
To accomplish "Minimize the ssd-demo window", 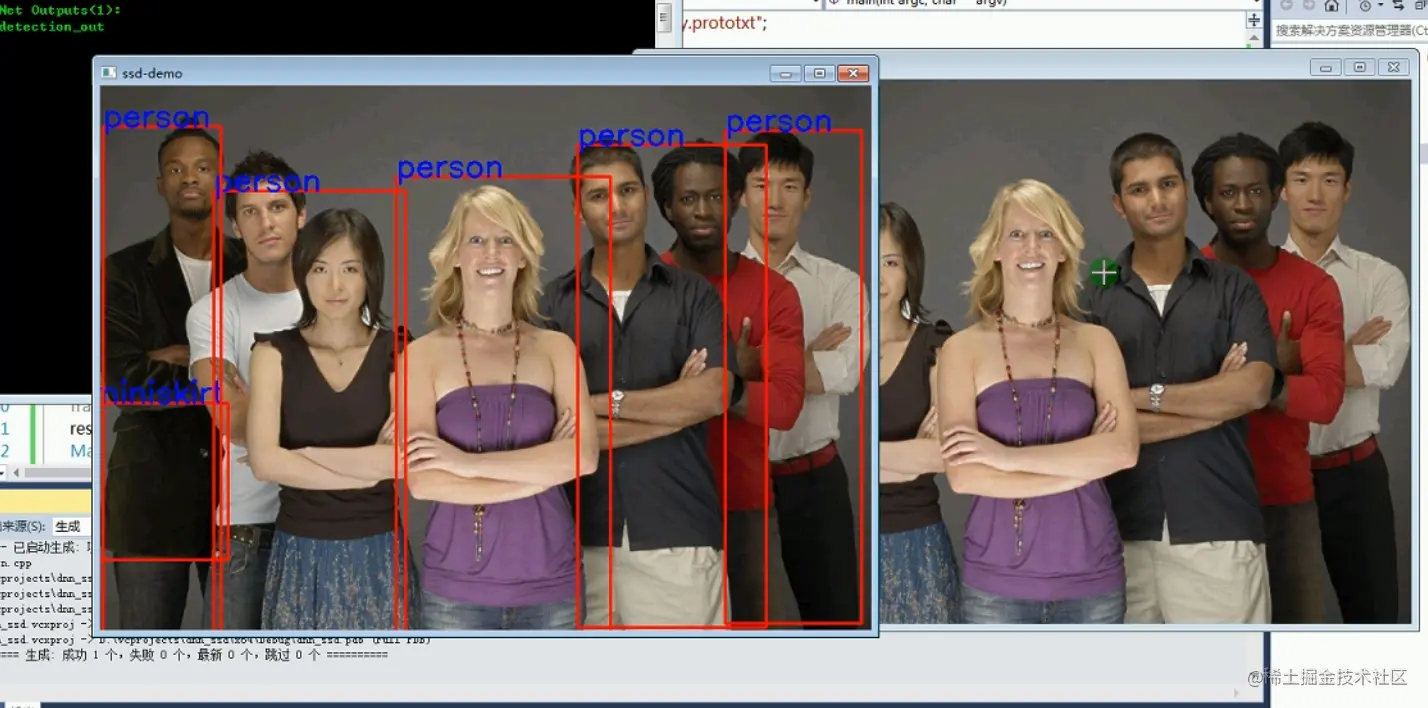I will pyautogui.click(x=786, y=73).
